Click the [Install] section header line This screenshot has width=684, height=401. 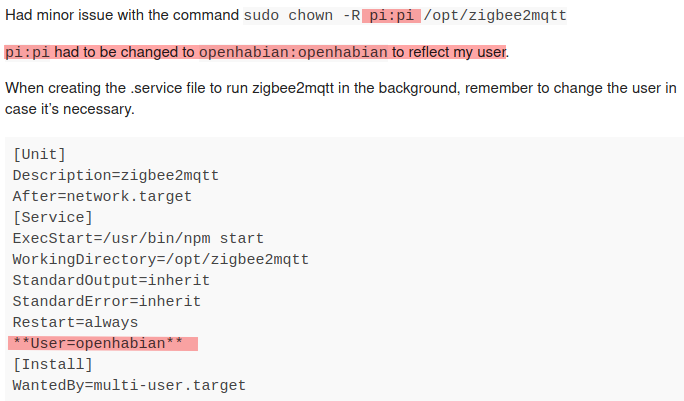tap(52, 364)
